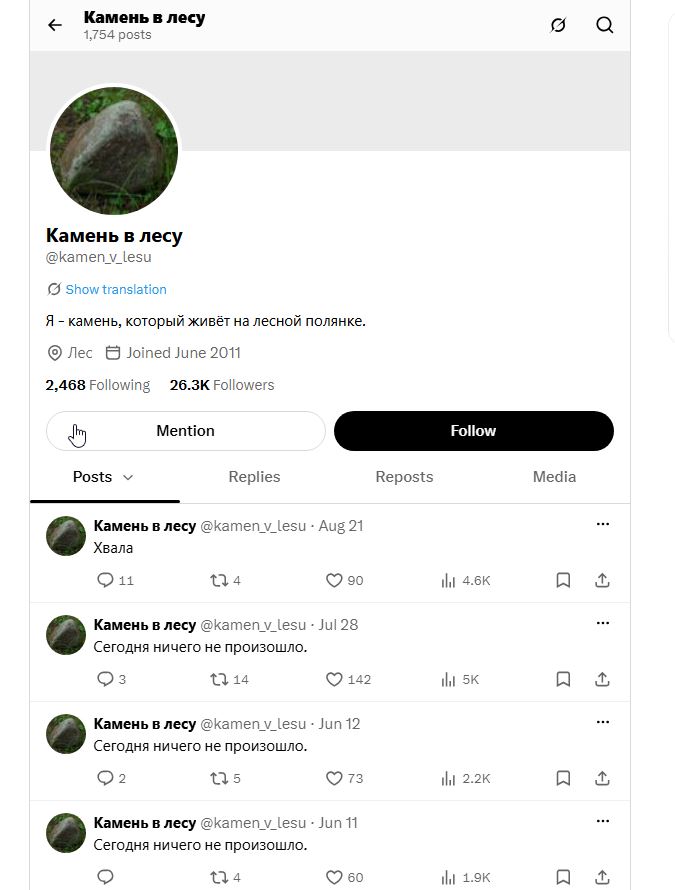Viewport: 675px width, 890px height.
Task: Click Show translation link
Action: click(116, 289)
